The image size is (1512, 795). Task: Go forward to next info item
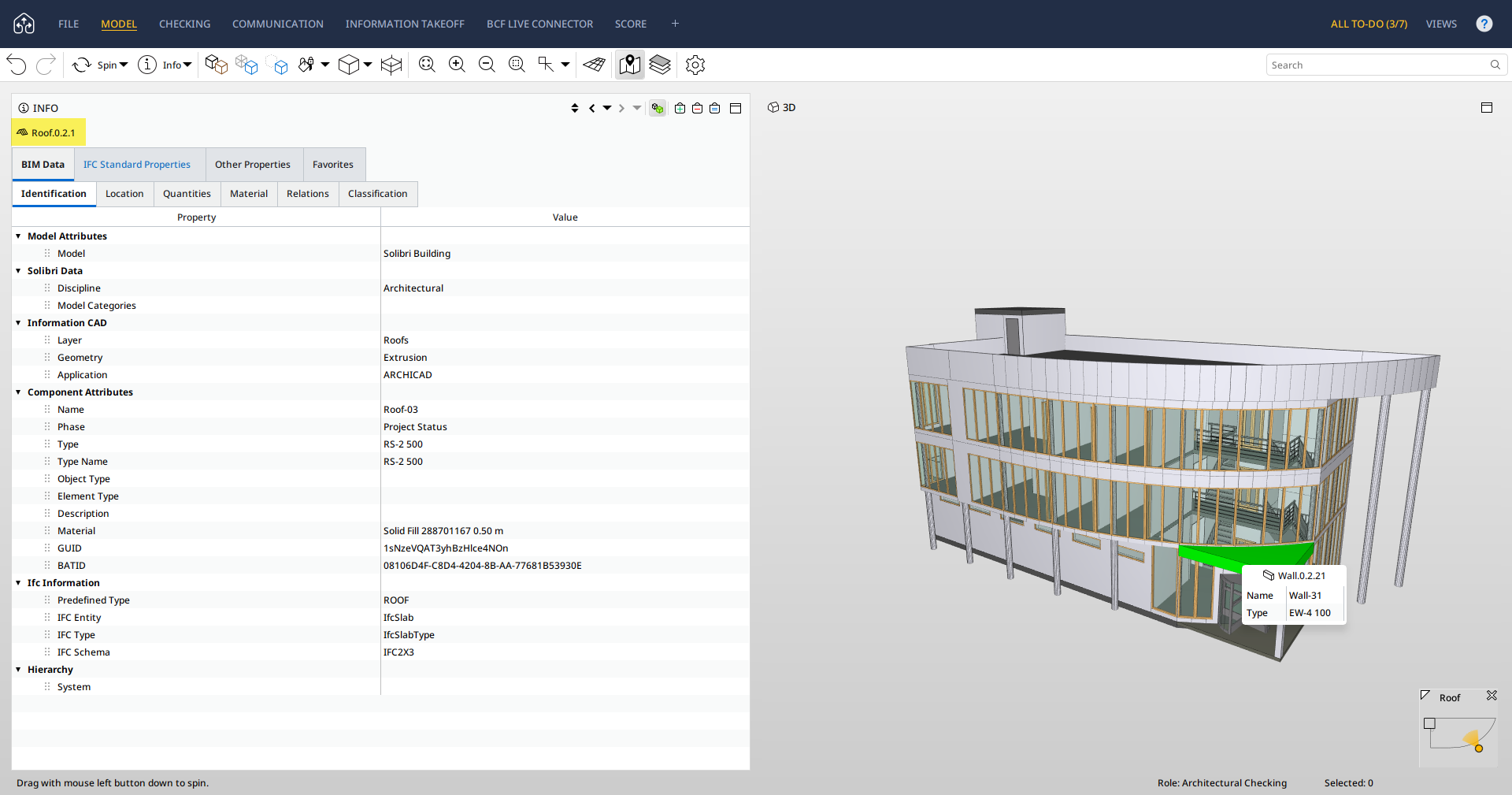[x=621, y=108]
